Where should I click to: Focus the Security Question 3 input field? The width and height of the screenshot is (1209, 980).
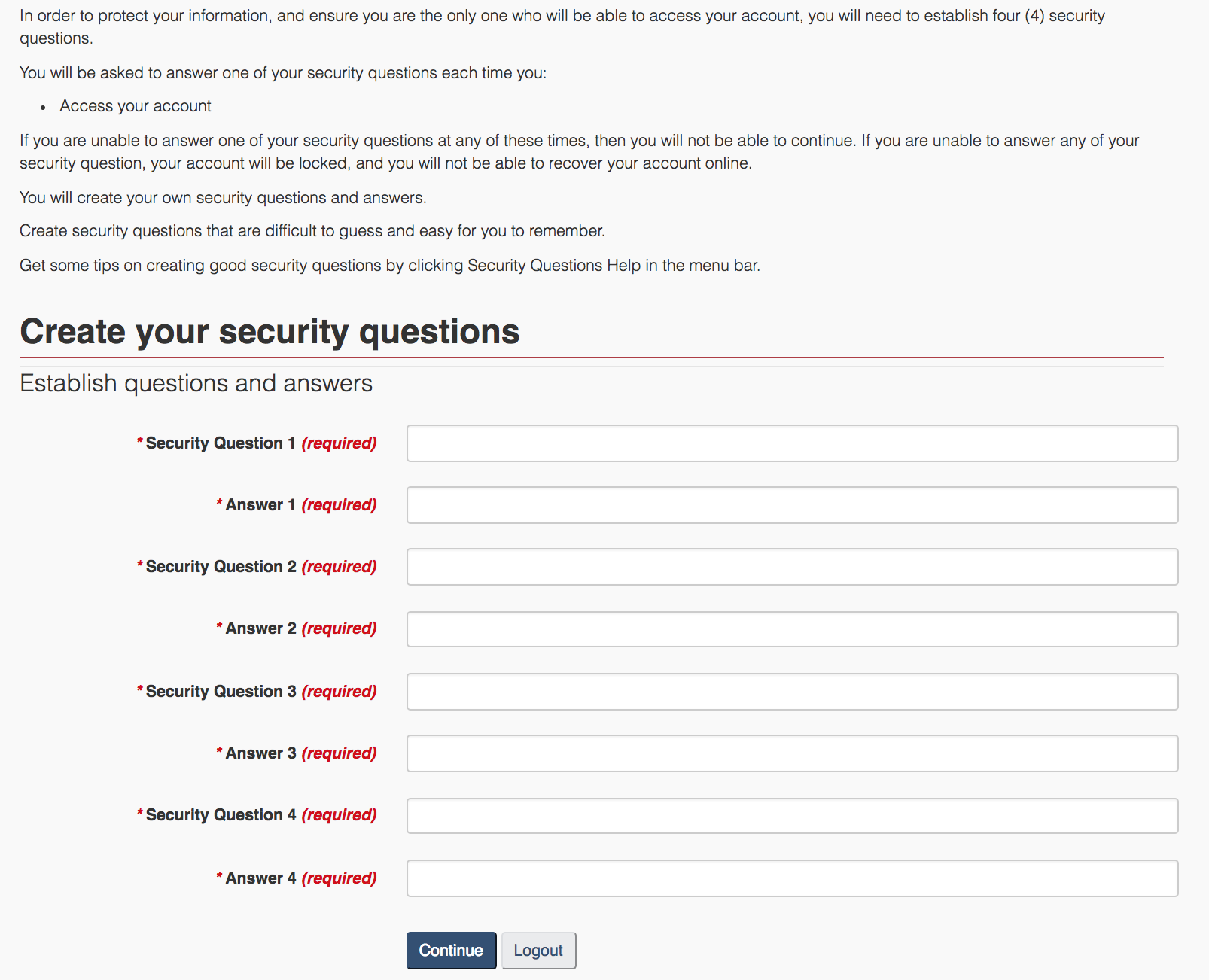pos(792,692)
